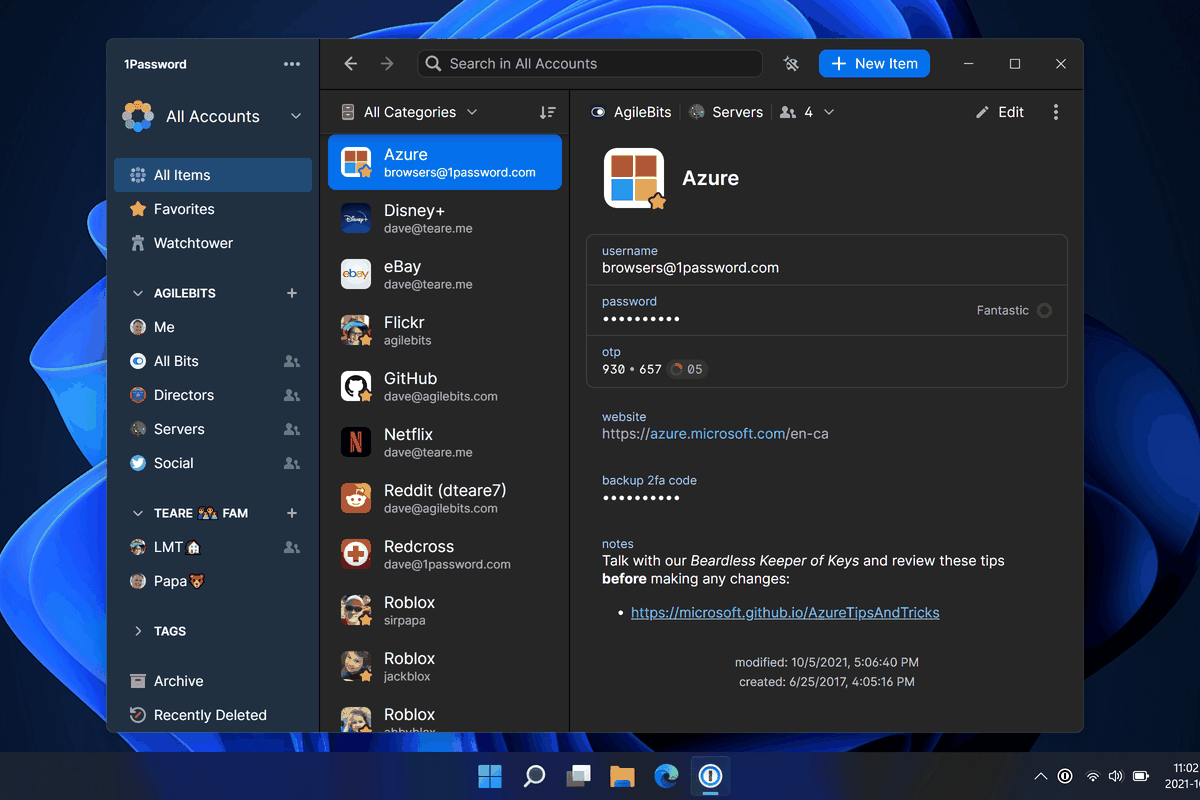Click the crossed-wand icon beside New Item
The image size is (1200, 800).
791,64
